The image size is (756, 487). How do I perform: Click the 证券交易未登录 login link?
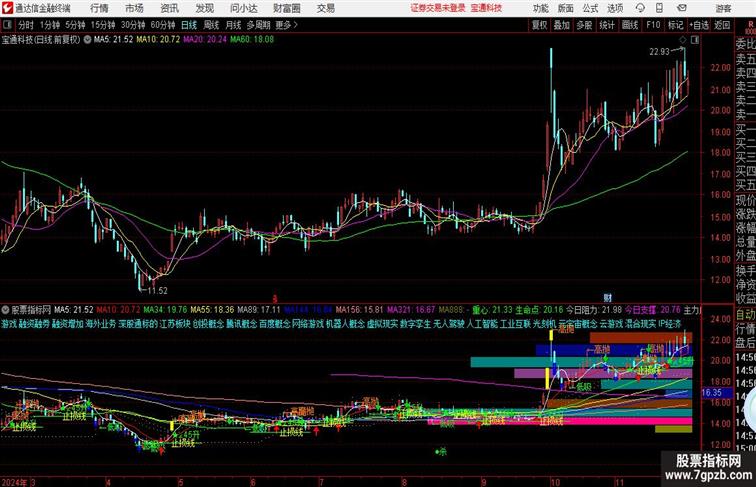click(438, 8)
